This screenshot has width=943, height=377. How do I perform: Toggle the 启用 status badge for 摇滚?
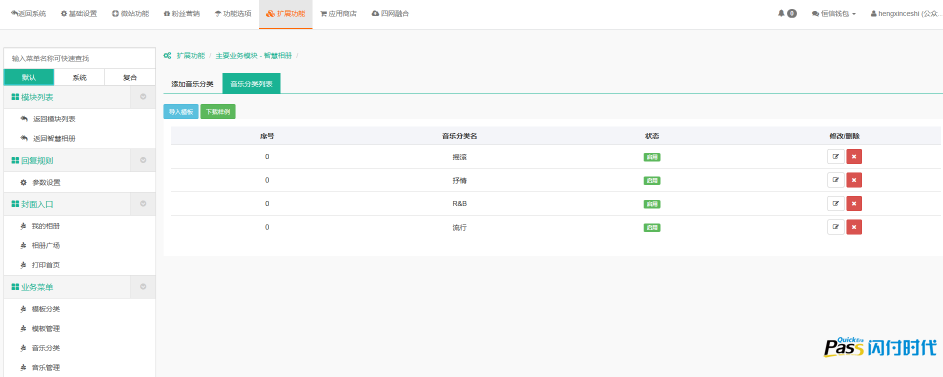652,157
